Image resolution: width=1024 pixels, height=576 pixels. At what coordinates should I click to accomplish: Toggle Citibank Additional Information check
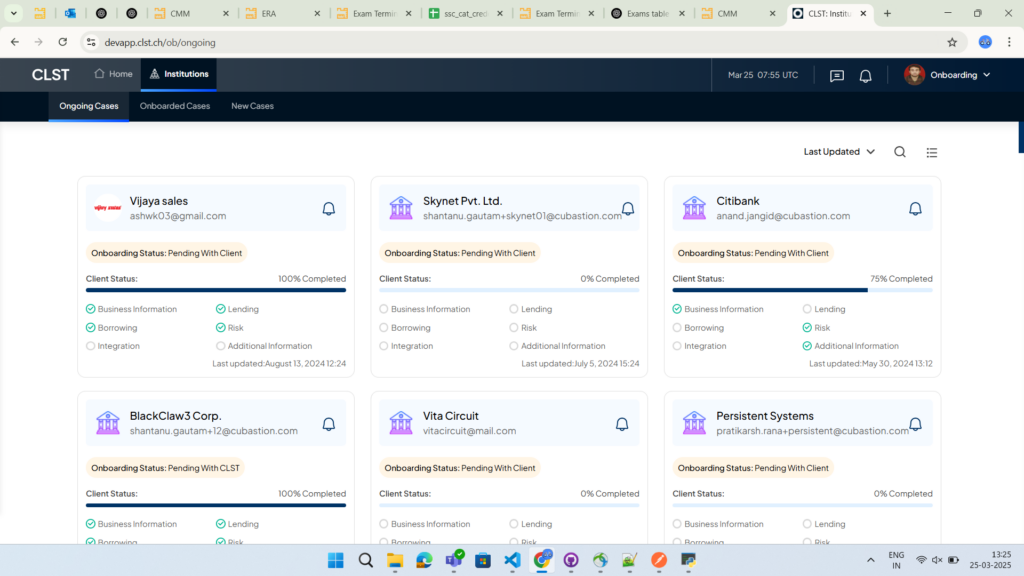807,346
